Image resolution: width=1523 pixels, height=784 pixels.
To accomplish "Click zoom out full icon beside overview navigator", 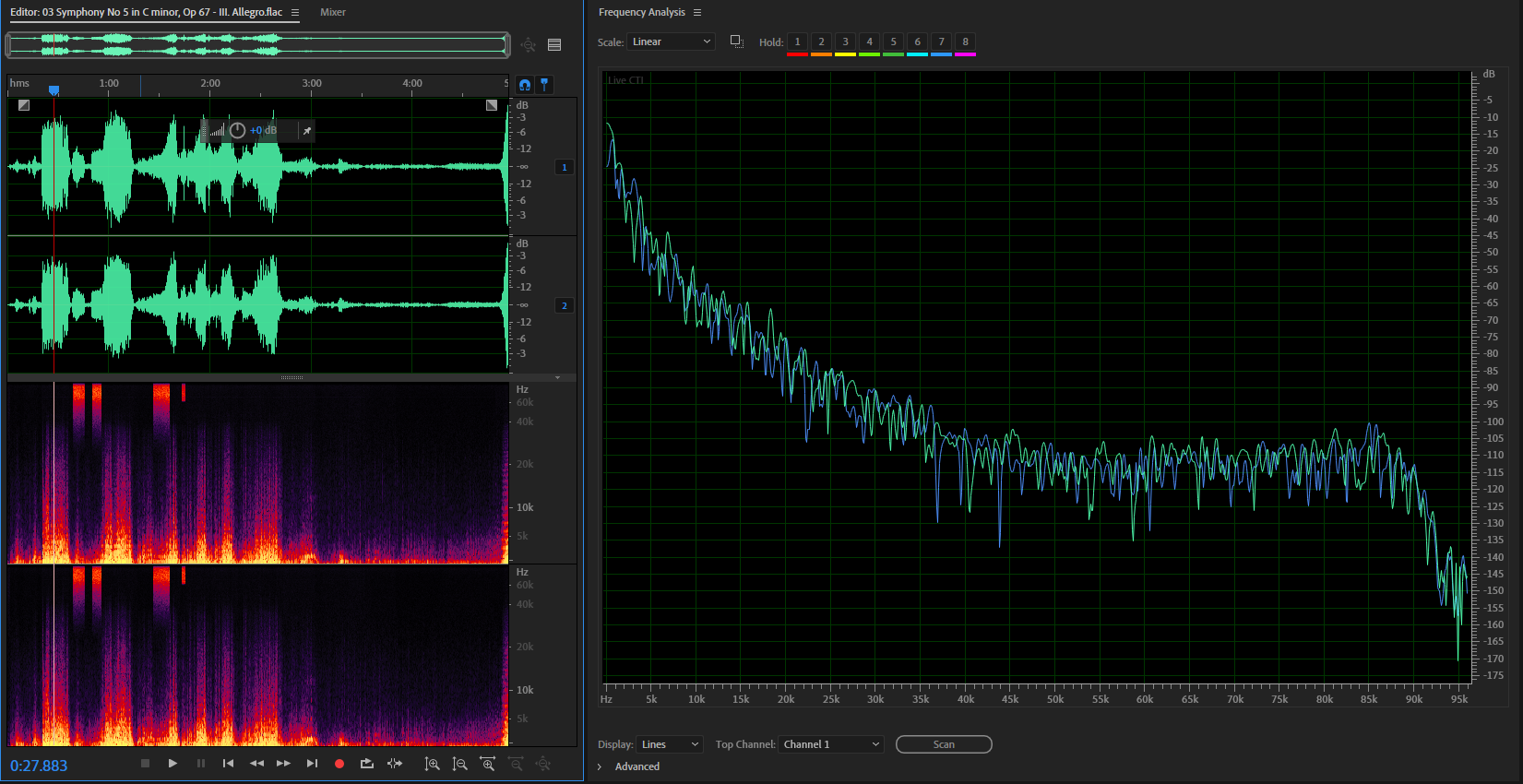I will [528, 44].
